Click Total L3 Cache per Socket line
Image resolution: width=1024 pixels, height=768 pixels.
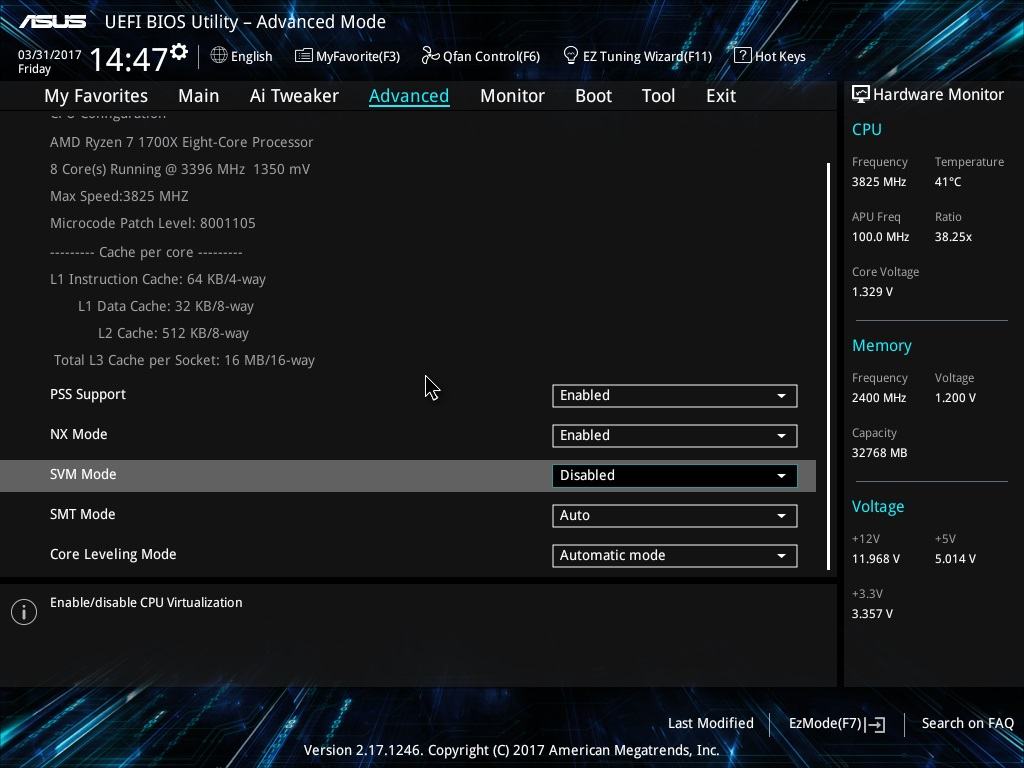click(184, 360)
